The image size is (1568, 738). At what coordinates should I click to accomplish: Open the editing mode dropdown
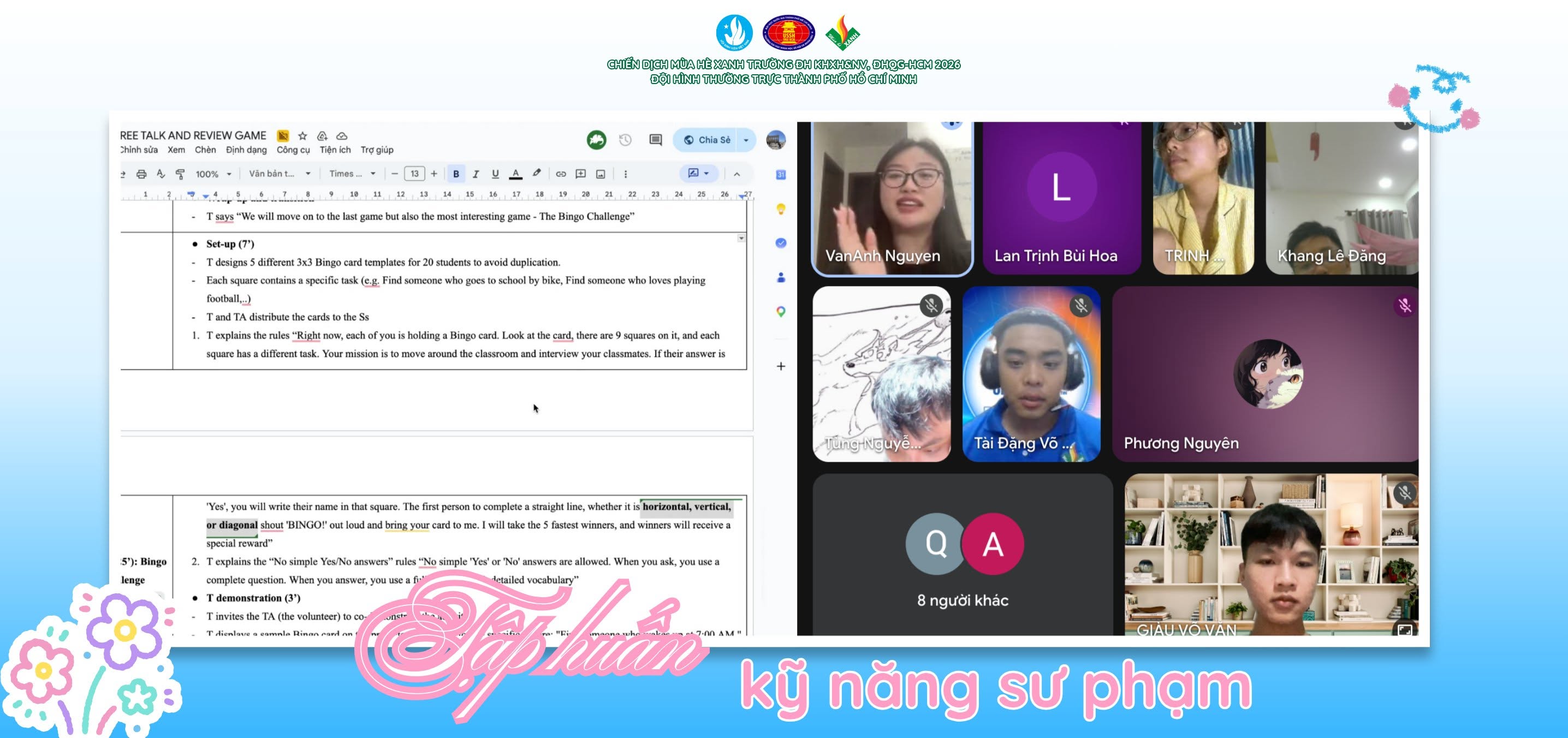click(698, 174)
